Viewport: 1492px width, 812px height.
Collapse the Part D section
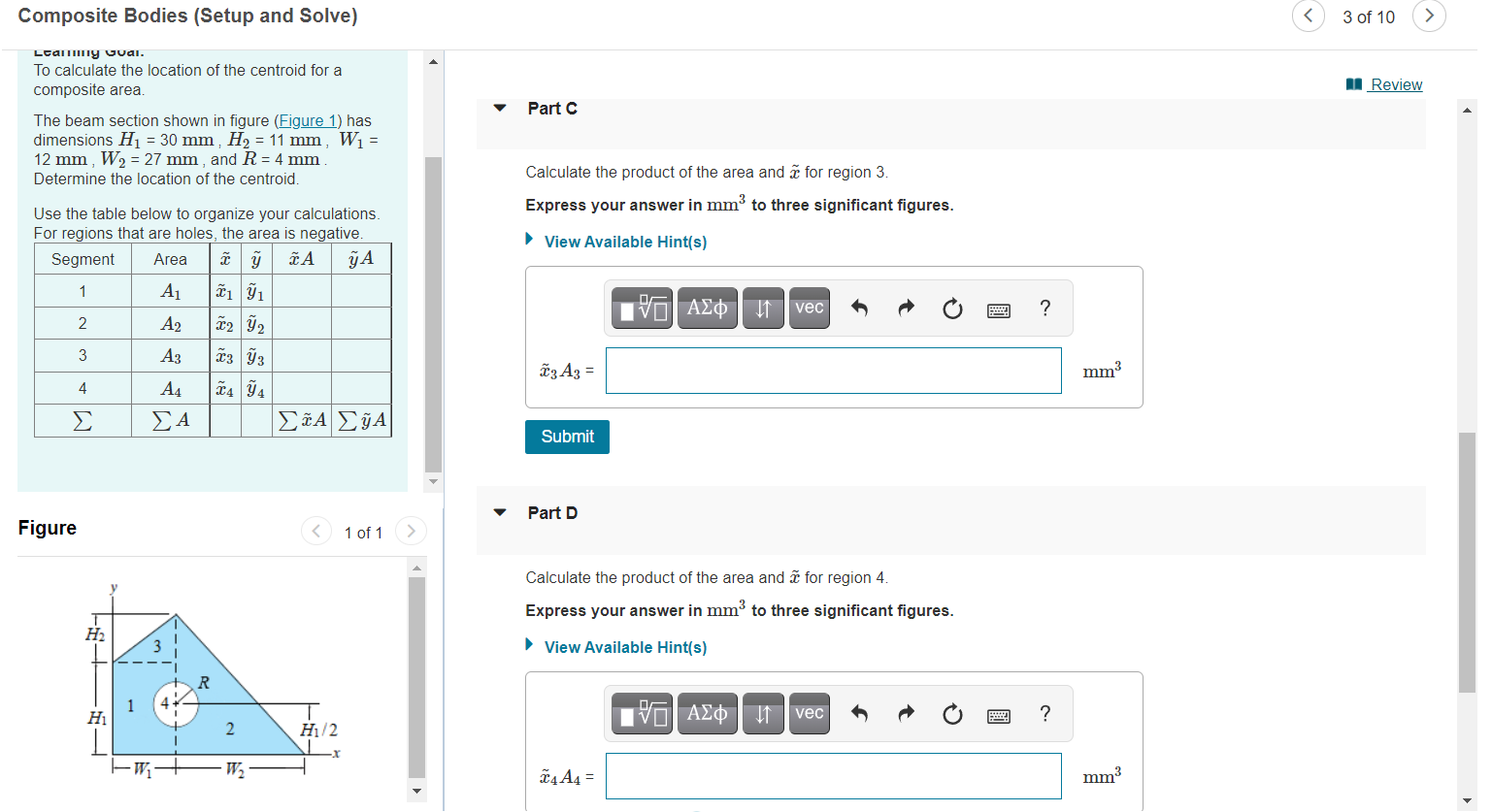pos(499,512)
